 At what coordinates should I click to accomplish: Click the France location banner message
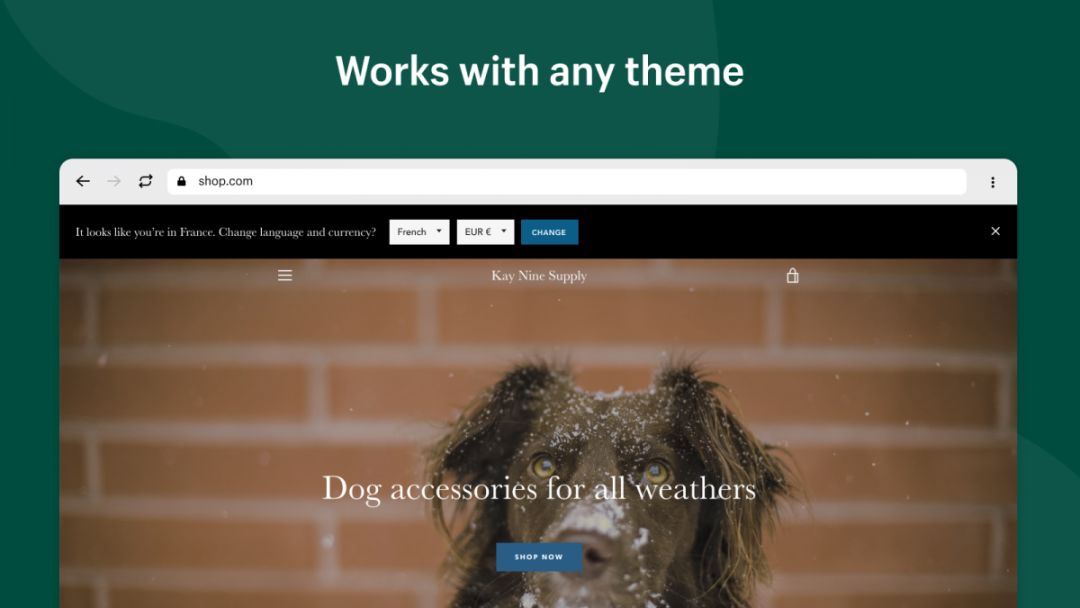(x=225, y=232)
